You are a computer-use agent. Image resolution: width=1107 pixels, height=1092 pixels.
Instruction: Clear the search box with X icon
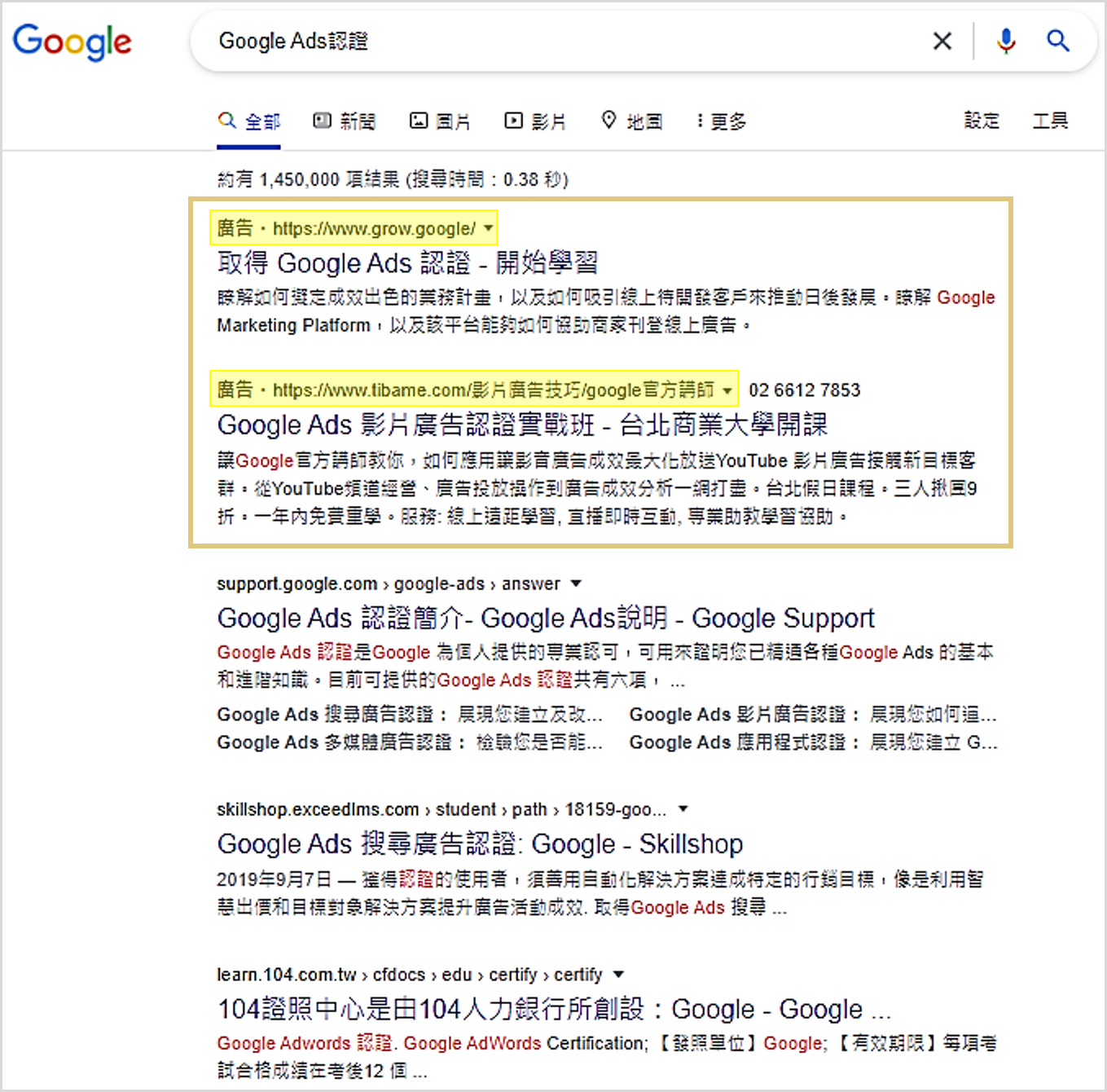pyautogui.click(x=942, y=41)
